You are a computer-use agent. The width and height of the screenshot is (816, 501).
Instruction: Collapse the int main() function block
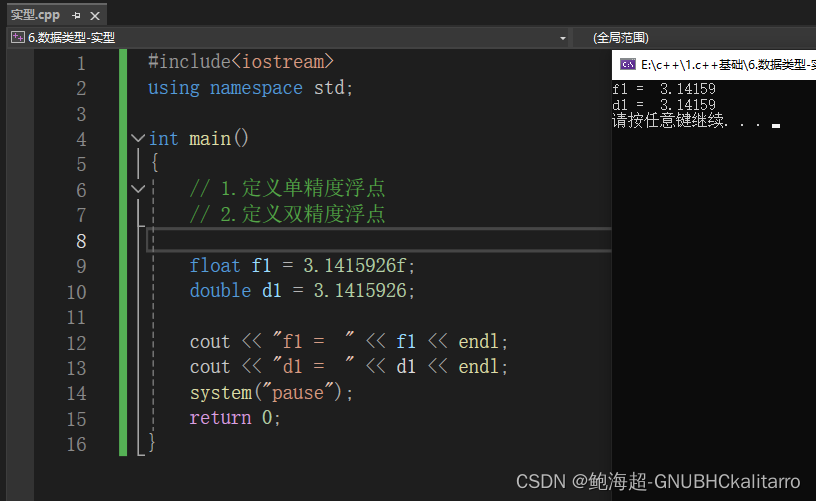coord(138,138)
